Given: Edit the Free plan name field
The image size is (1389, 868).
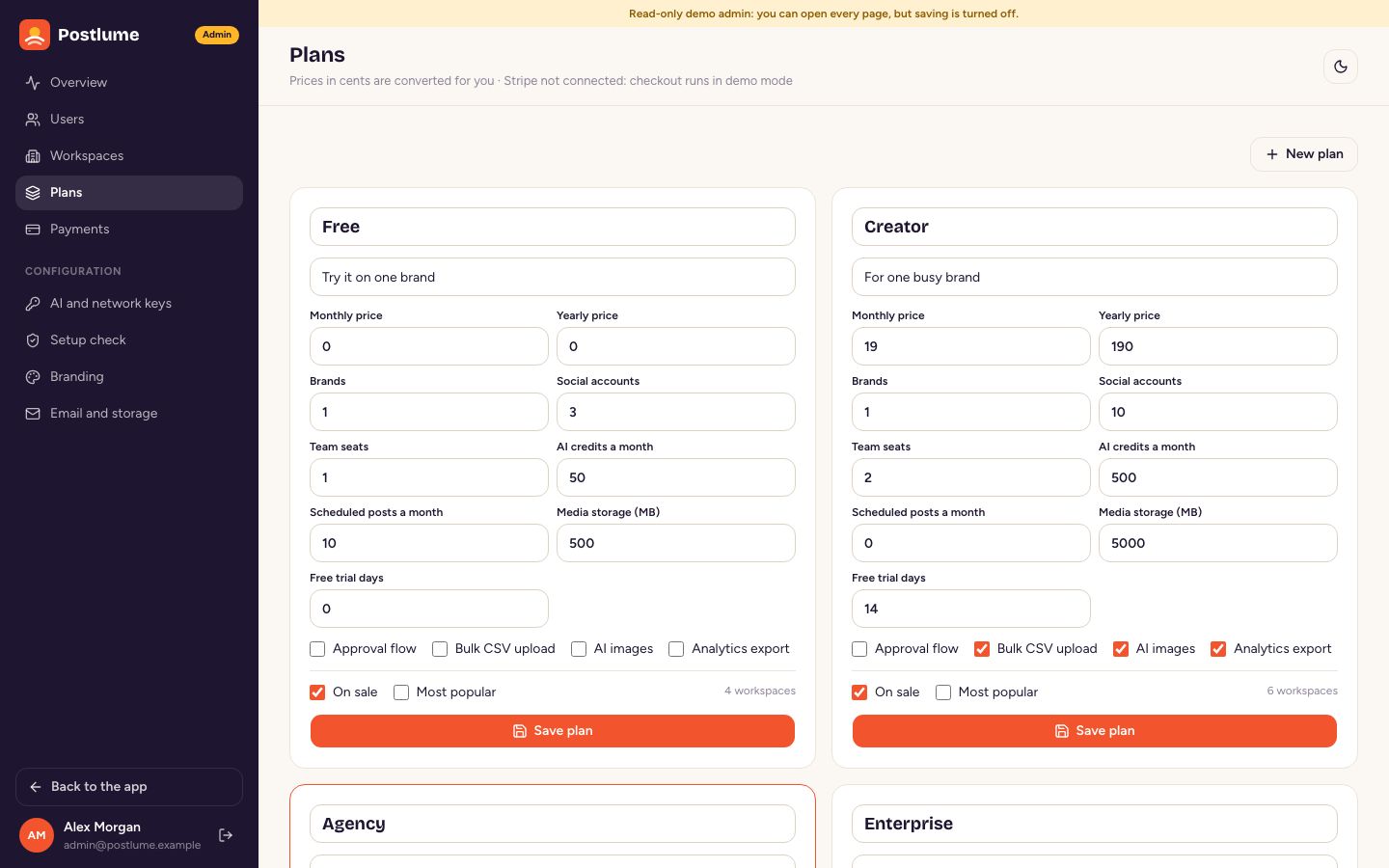Looking at the screenshot, I should coord(553,227).
